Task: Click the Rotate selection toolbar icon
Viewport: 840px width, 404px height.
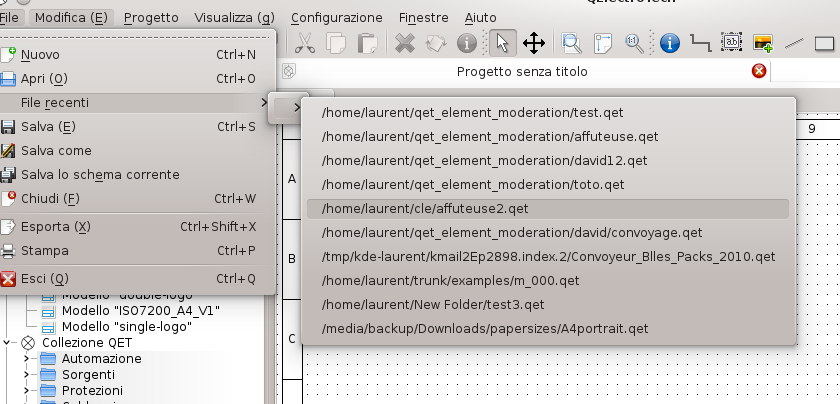Action: pyautogui.click(x=436, y=43)
